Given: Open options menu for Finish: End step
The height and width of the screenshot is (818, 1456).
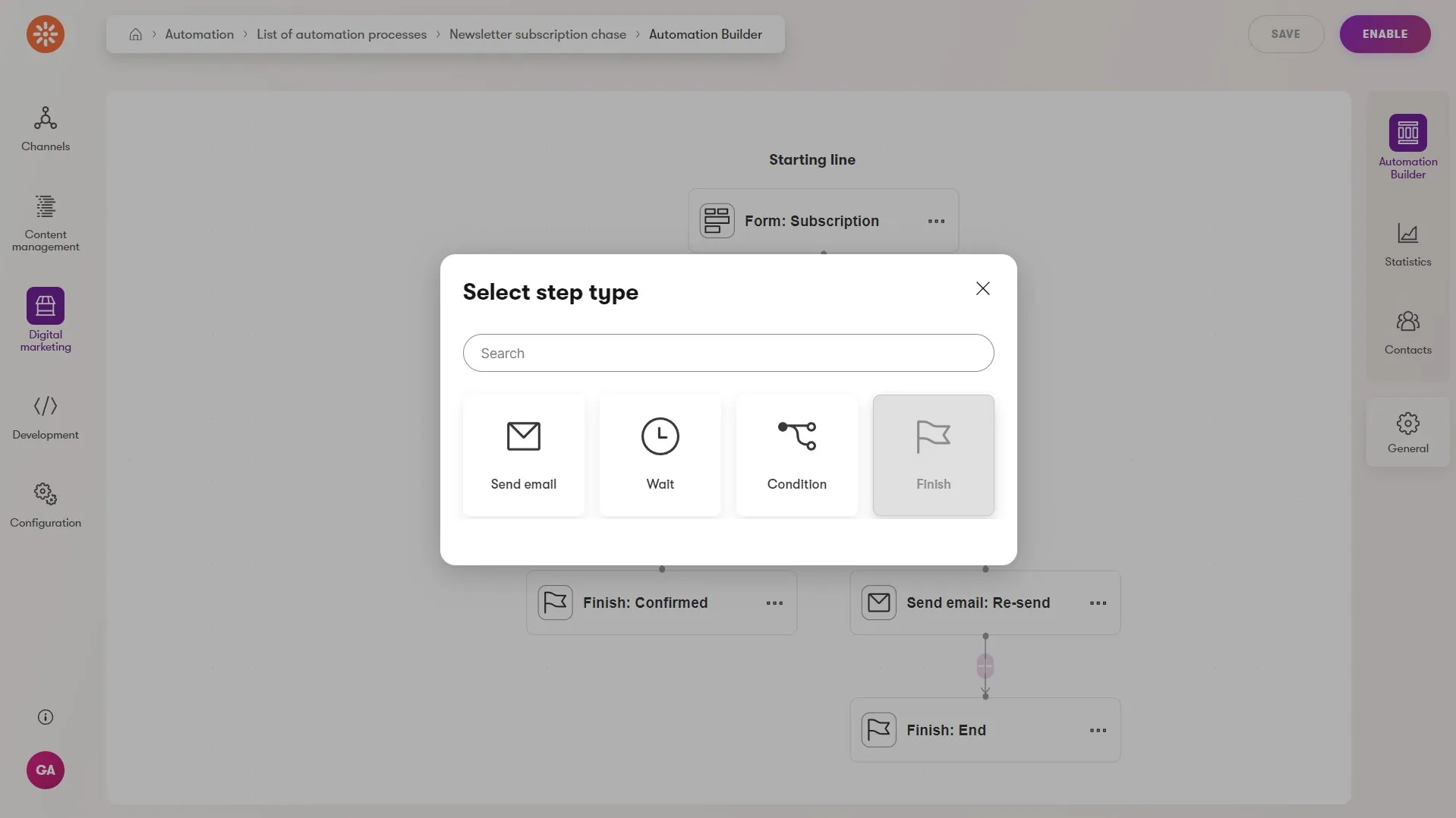Looking at the screenshot, I should click(1098, 731).
